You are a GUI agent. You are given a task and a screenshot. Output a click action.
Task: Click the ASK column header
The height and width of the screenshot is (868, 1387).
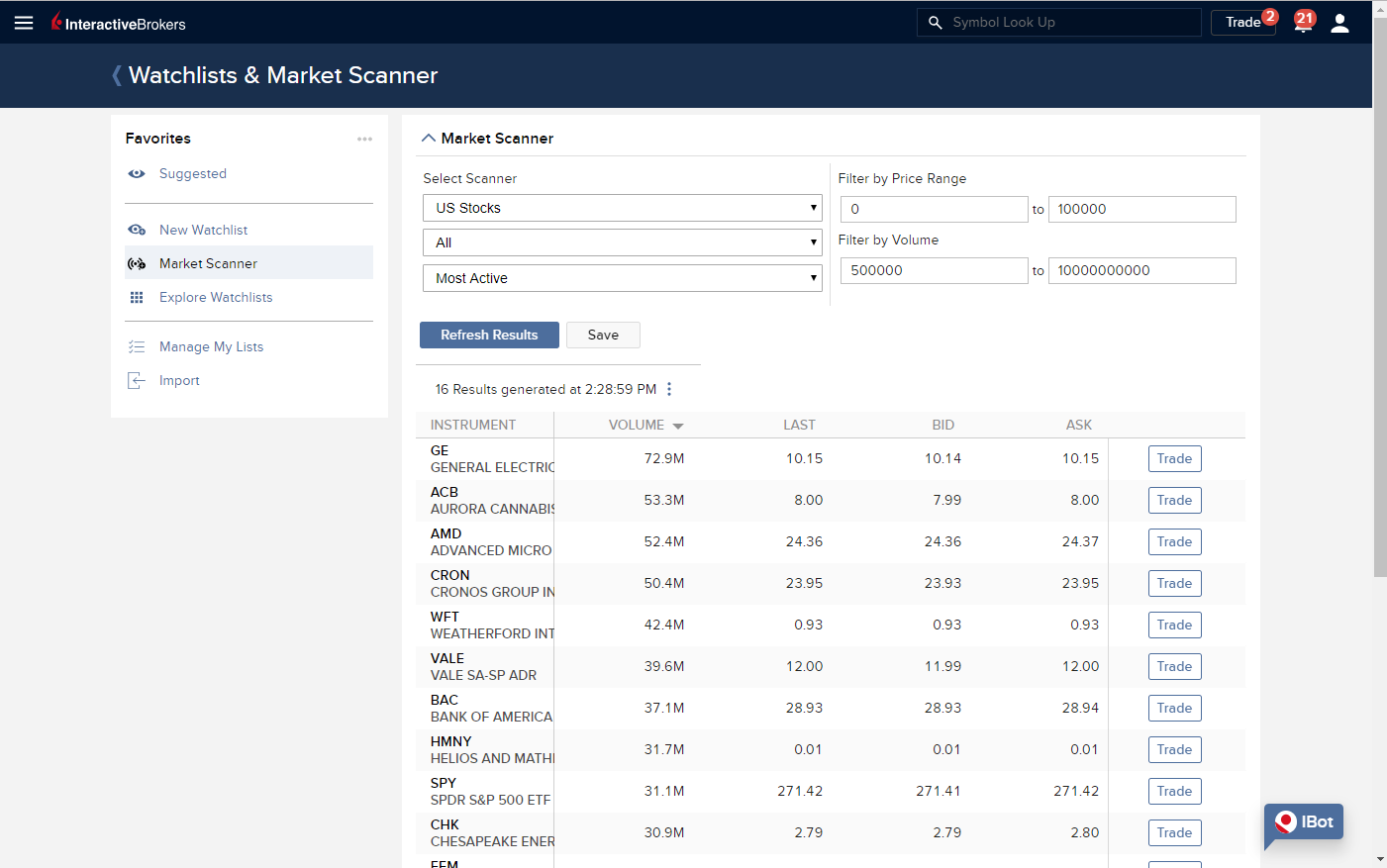pos(1079,425)
